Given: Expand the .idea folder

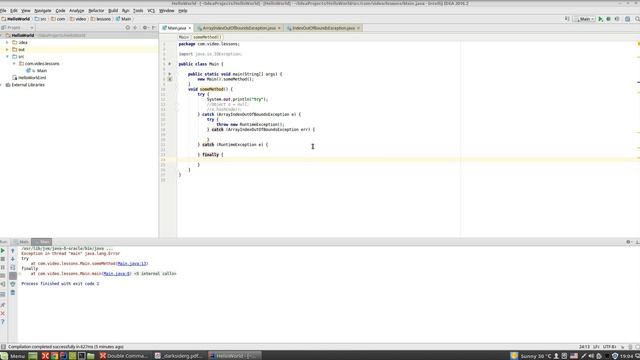Looking at the screenshot, I should (7, 42).
